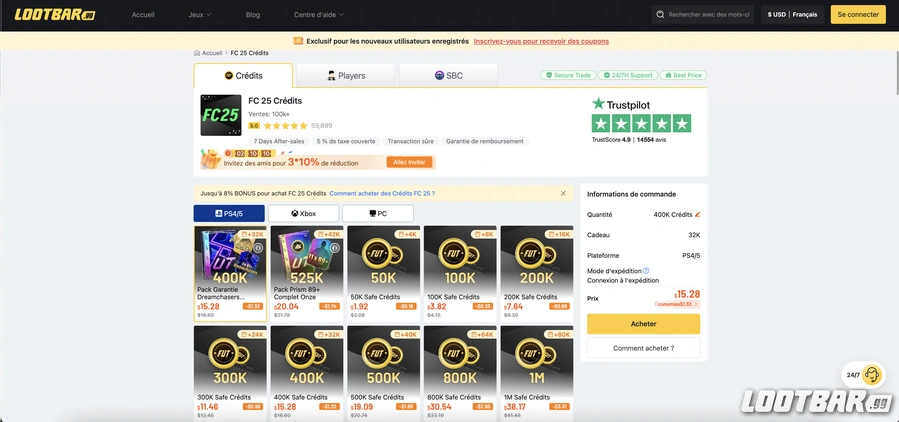This screenshot has height=422, width=899.
Task: Close the 8% bonus notice banner
Action: (x=563, y=193)
